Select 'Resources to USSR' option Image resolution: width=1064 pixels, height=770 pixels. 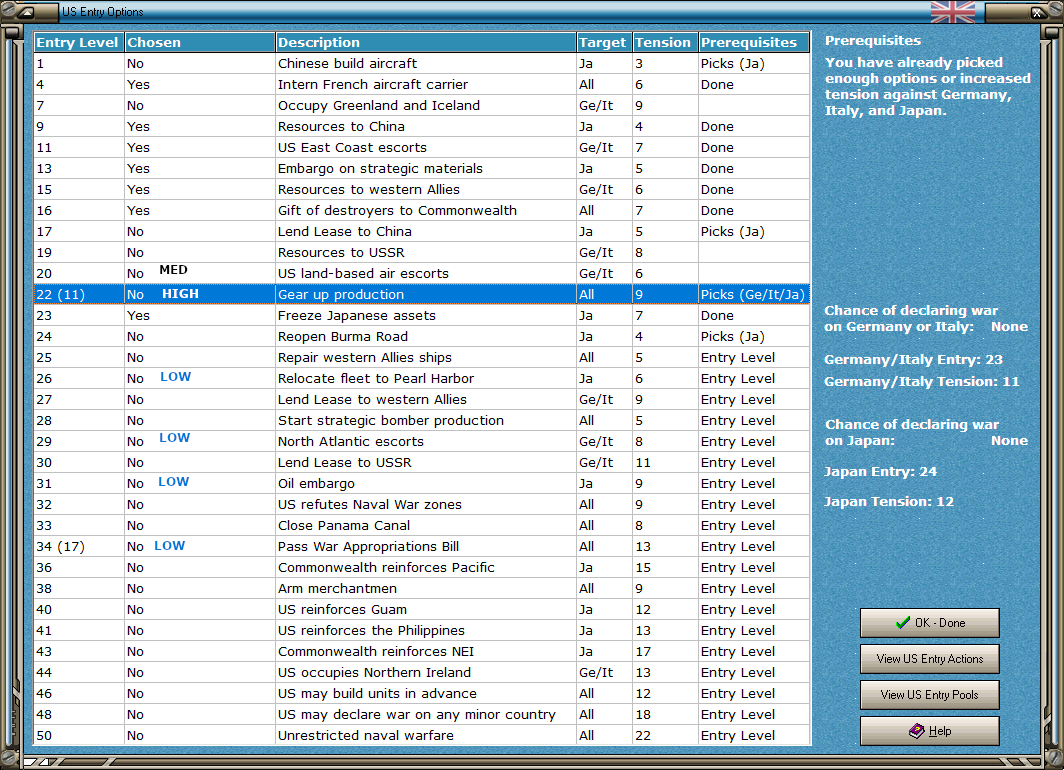[422, 252]
